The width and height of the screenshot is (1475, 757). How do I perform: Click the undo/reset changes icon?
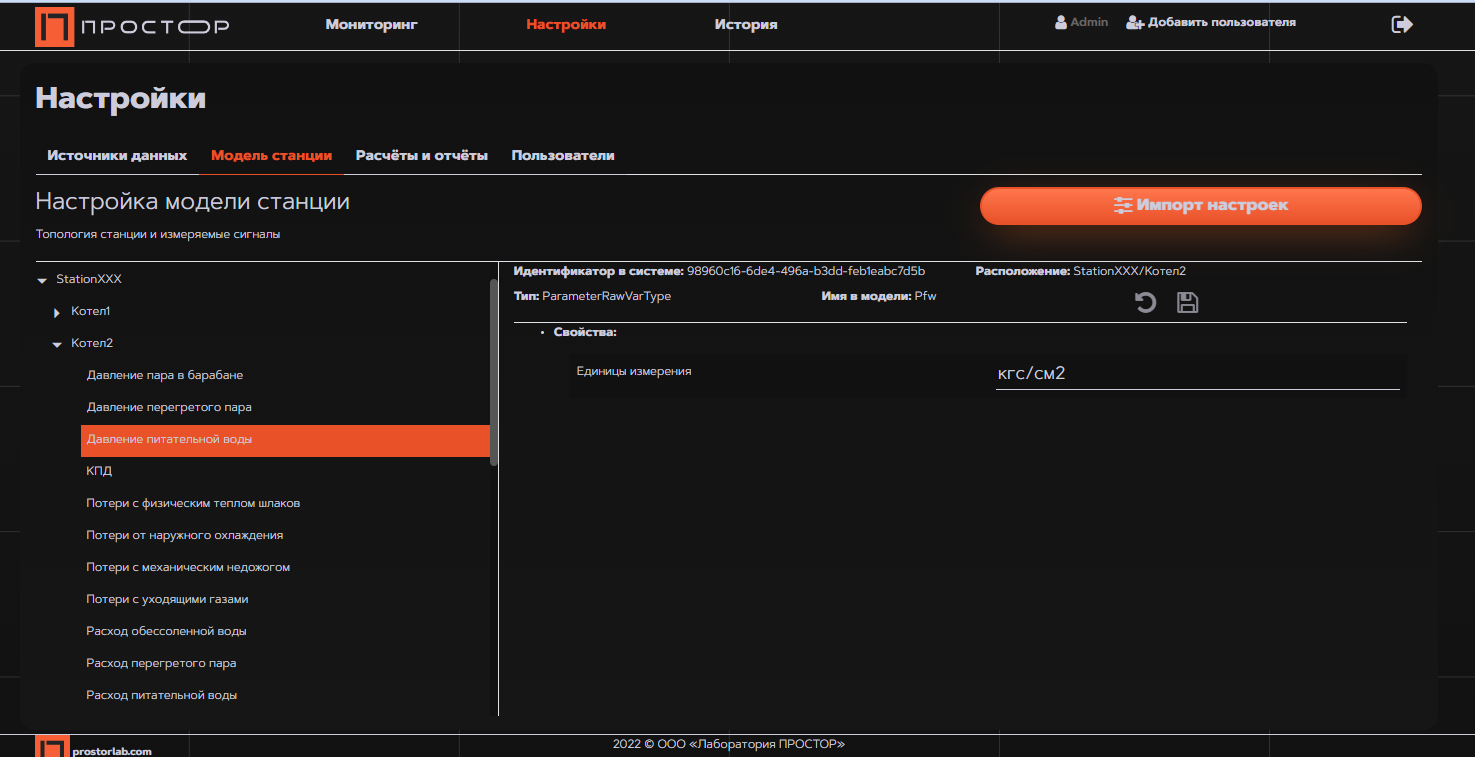(x=1145, y=302)
